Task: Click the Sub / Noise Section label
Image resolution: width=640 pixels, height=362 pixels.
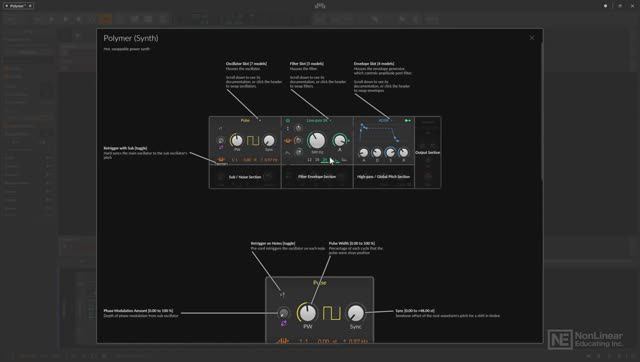Action: point(245,177)
